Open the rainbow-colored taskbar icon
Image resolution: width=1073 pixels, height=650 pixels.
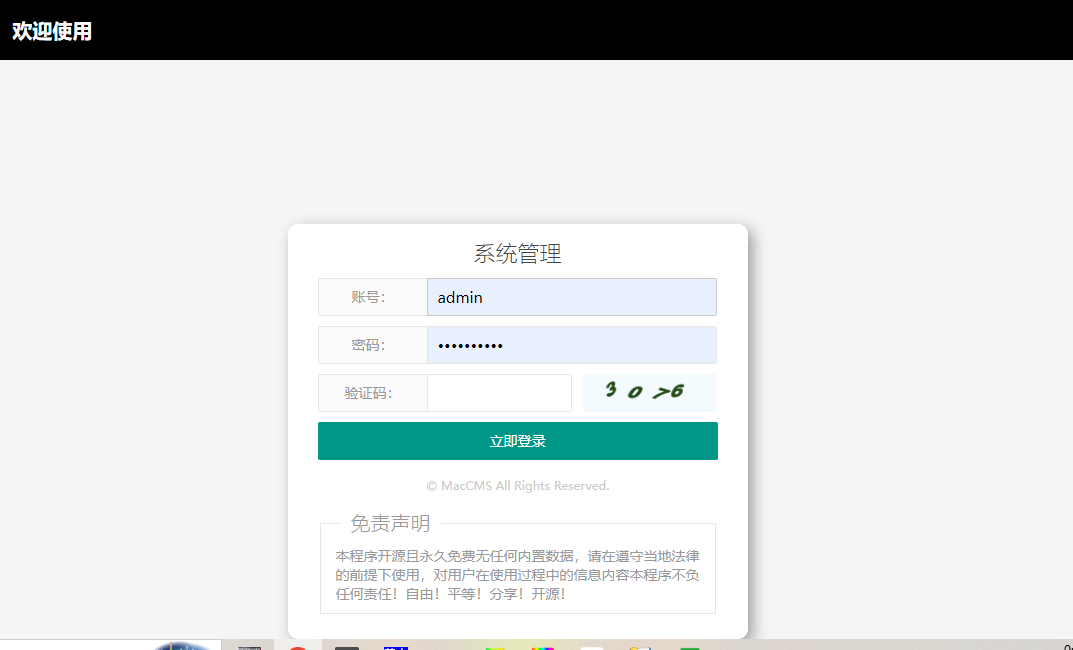[x=541, y=647]
